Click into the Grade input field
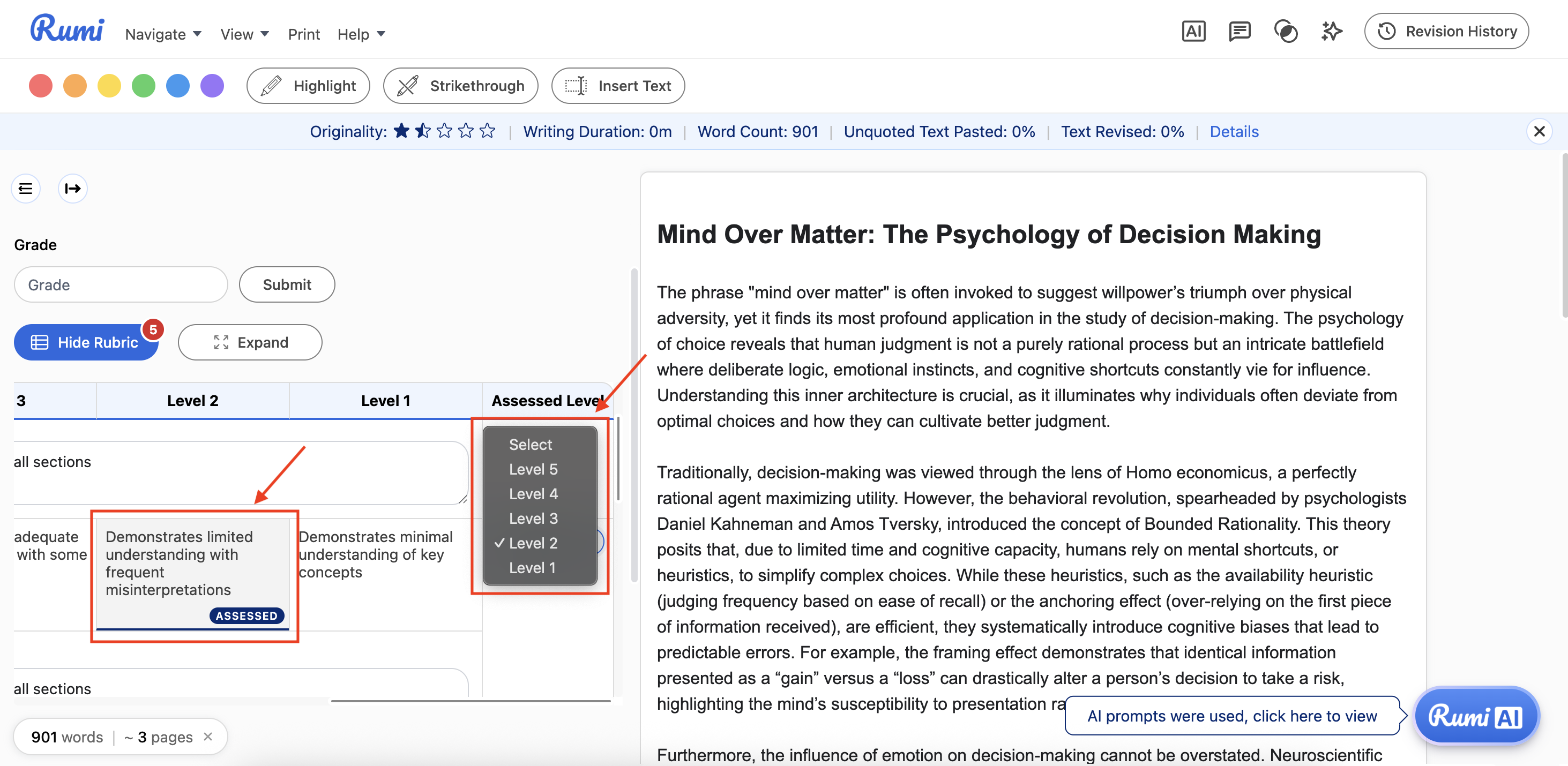Screen dimensions: 1568x766 pyautogui.click(x=121, y=285)
